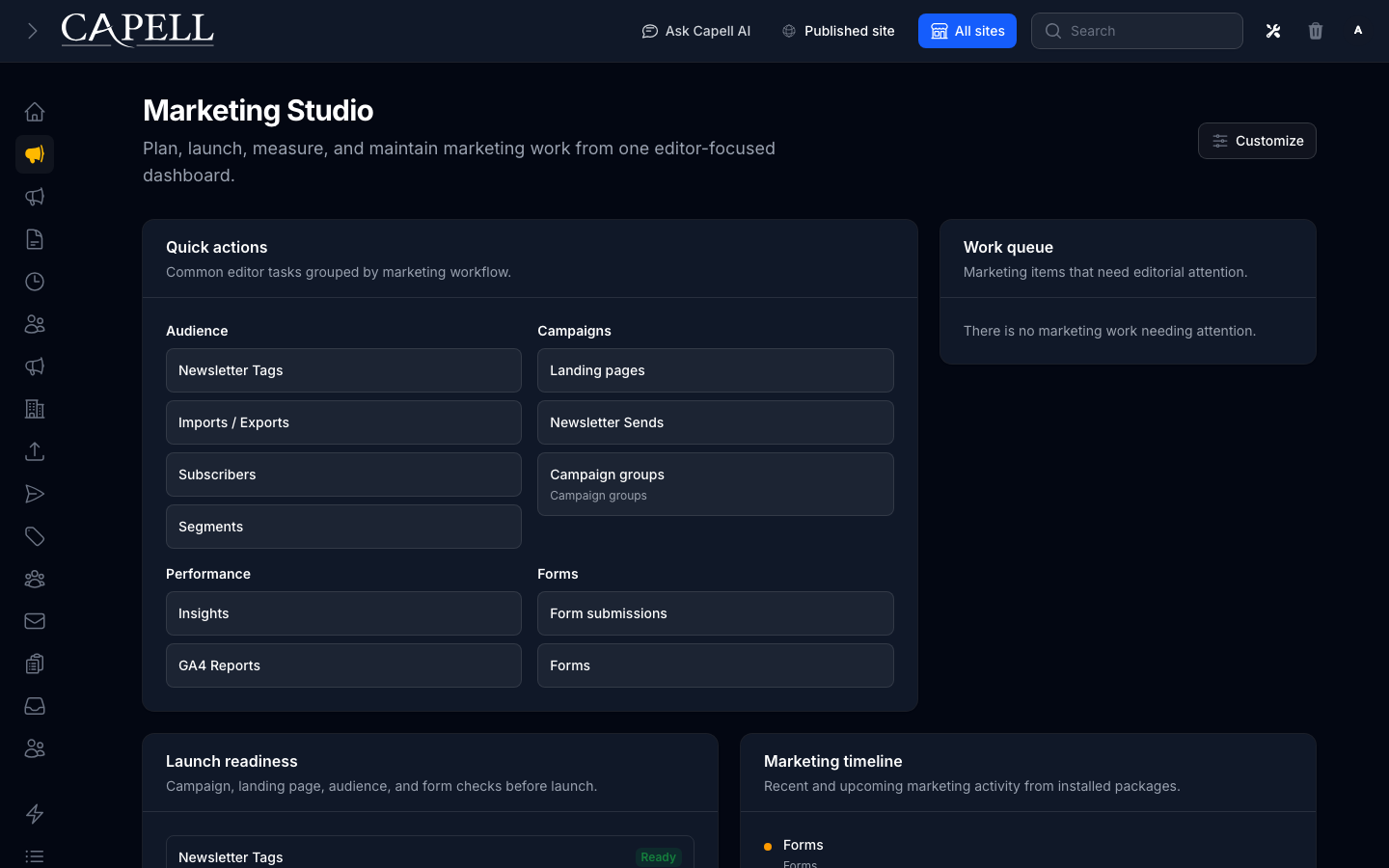Open the bulleted list icon at sidebar bottom
Image resolution: width=1389 pixels, height=868 pixels.
click(x=35, y=856)
